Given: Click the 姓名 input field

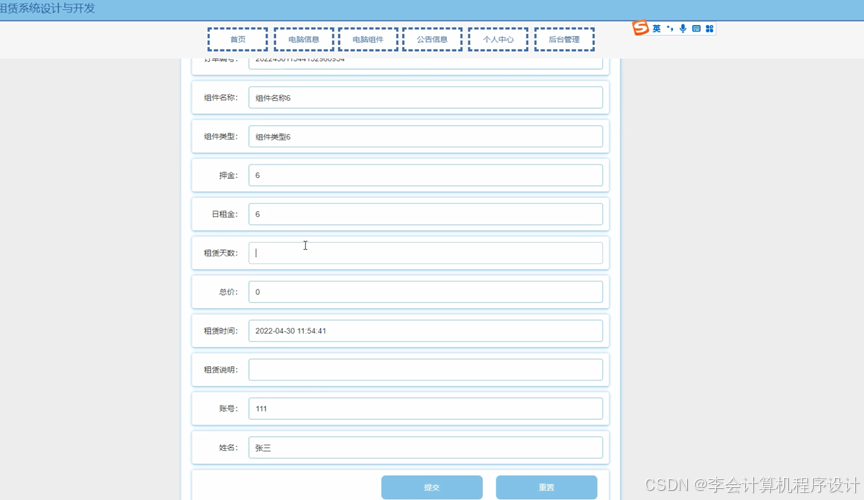Looking at the screenshot, I should tap(425, 448).
